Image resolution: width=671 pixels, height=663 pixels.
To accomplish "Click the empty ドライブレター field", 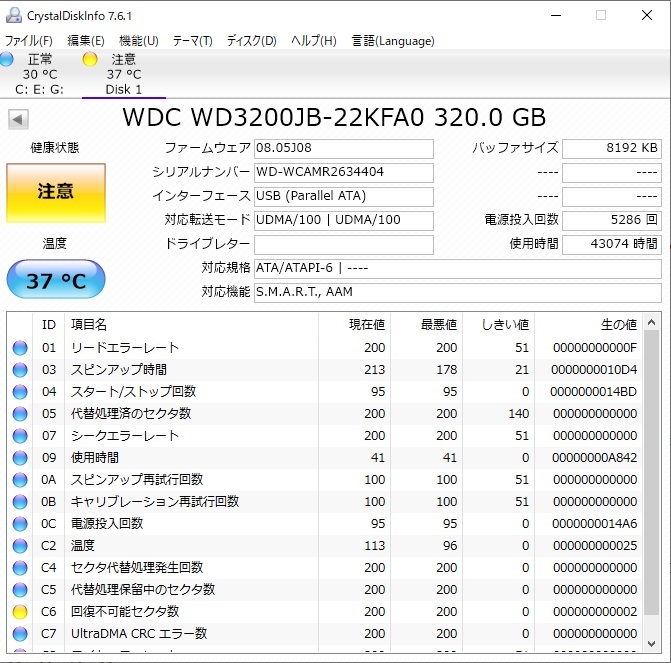I will pyautogui.click(x=344, y=244).
